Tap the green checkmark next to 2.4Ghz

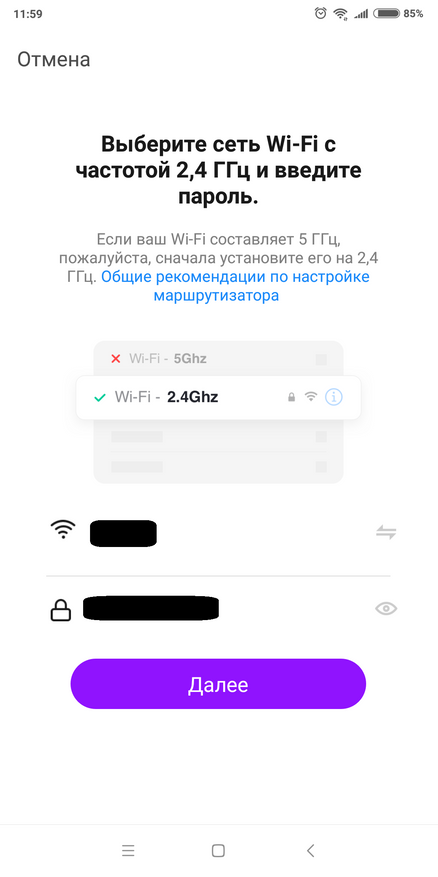point(100,398)
